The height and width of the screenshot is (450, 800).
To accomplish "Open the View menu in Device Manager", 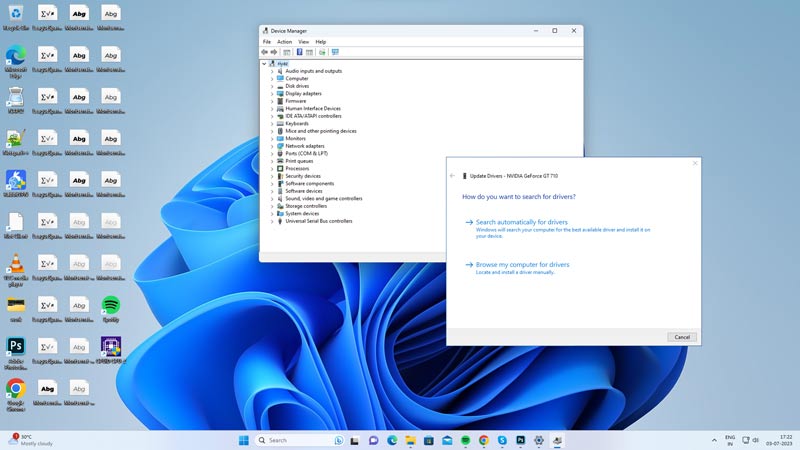I will [x=304, y=42].
